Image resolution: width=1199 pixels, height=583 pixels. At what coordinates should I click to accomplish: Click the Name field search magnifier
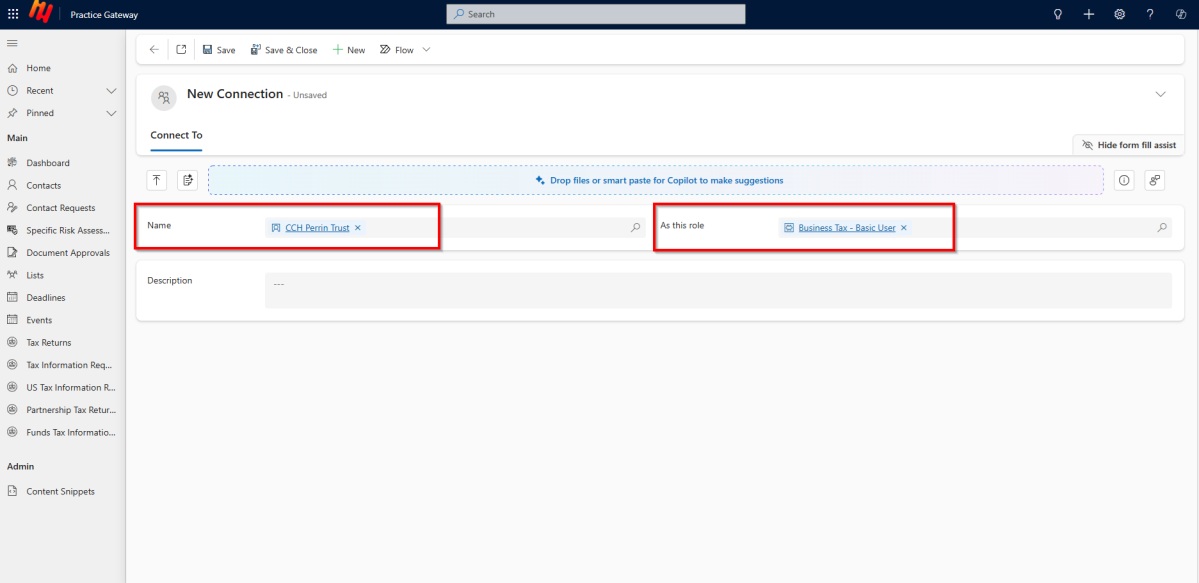pyautogui.click(x=635, y=227)
